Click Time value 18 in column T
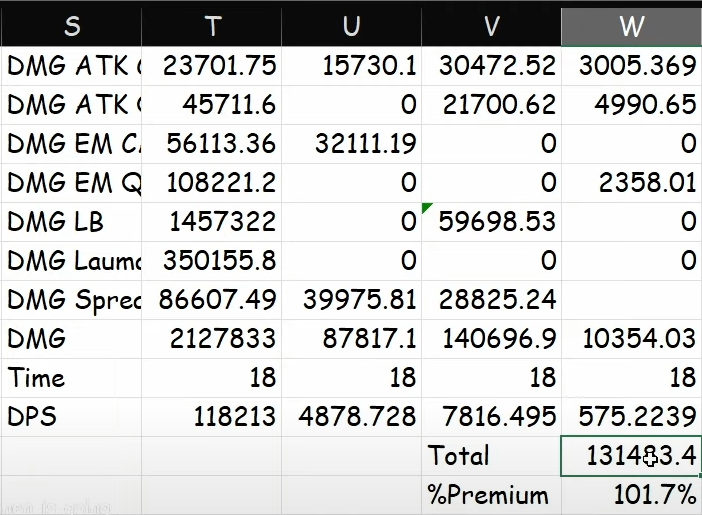Viewport: 702px width, 515px height. [x=211, y=378]
